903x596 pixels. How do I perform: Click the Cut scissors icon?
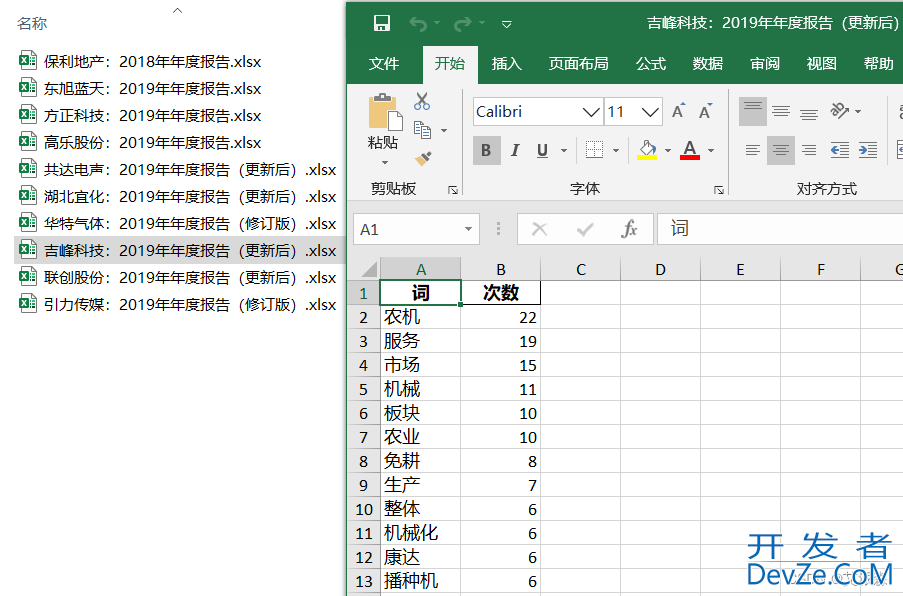[422, 101]
